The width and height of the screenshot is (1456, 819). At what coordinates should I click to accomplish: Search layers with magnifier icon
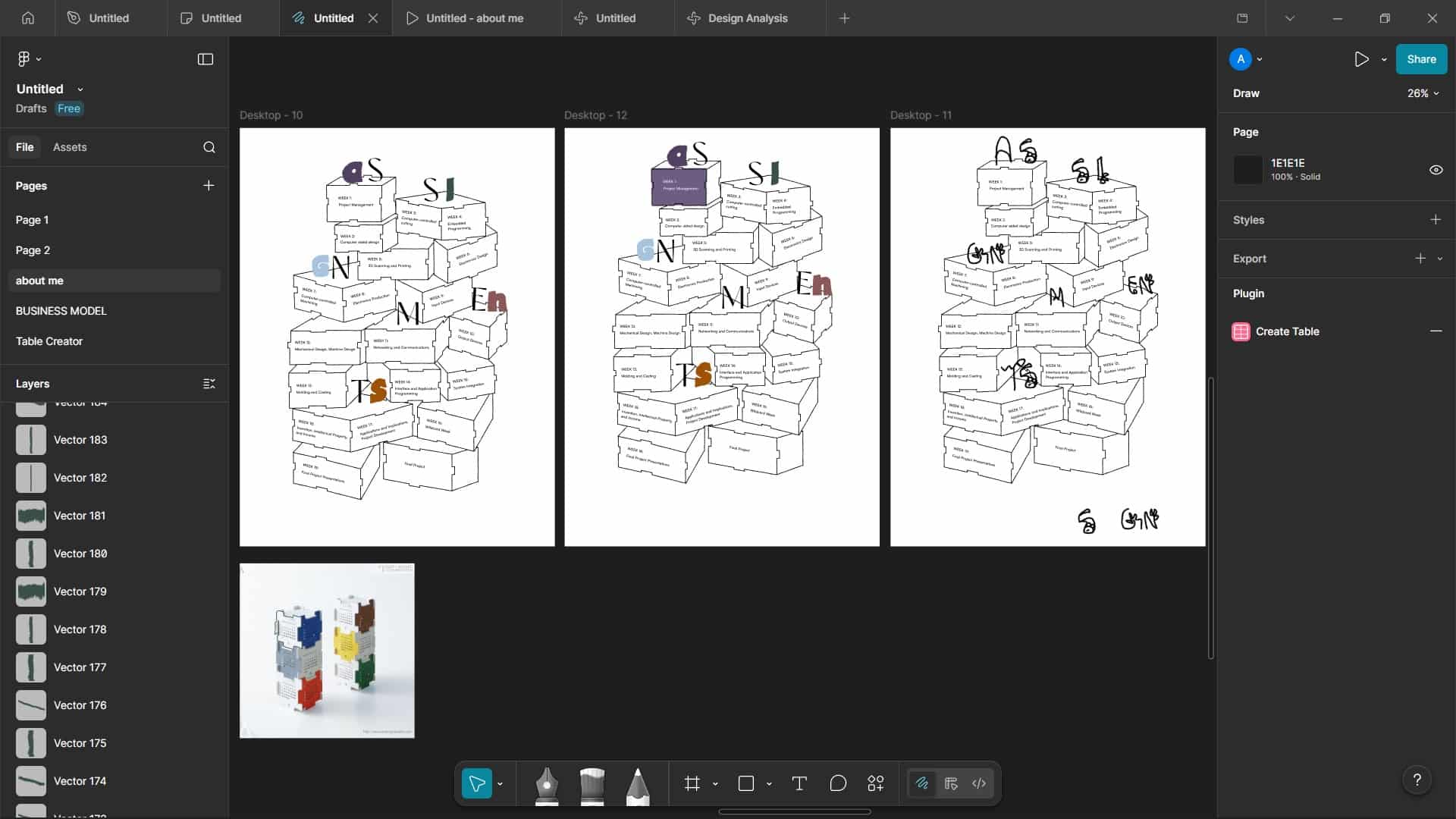209,147
